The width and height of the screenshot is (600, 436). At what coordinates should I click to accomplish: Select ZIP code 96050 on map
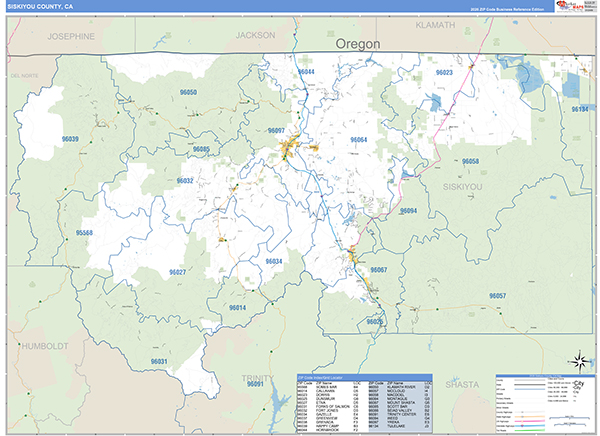[188, 92]
